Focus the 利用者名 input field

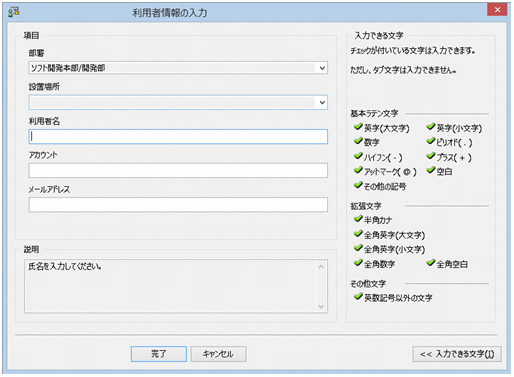tap(178, 137)
